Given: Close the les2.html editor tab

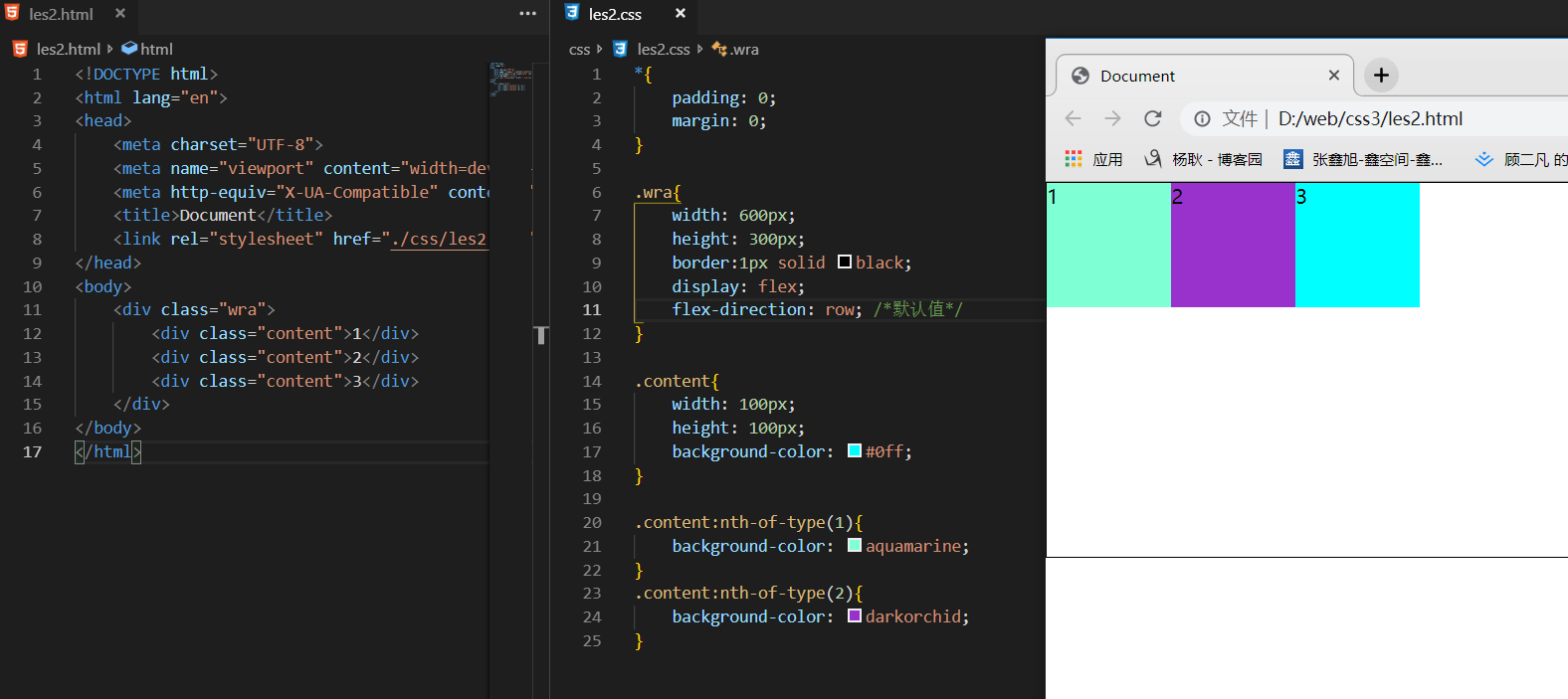Looking at the screenshot, I should (x=120, y=14).
